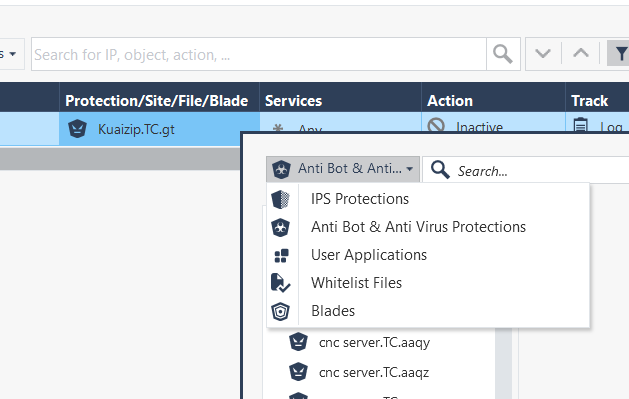Select cnc server.TC.aaqz list item

point(373,372)
